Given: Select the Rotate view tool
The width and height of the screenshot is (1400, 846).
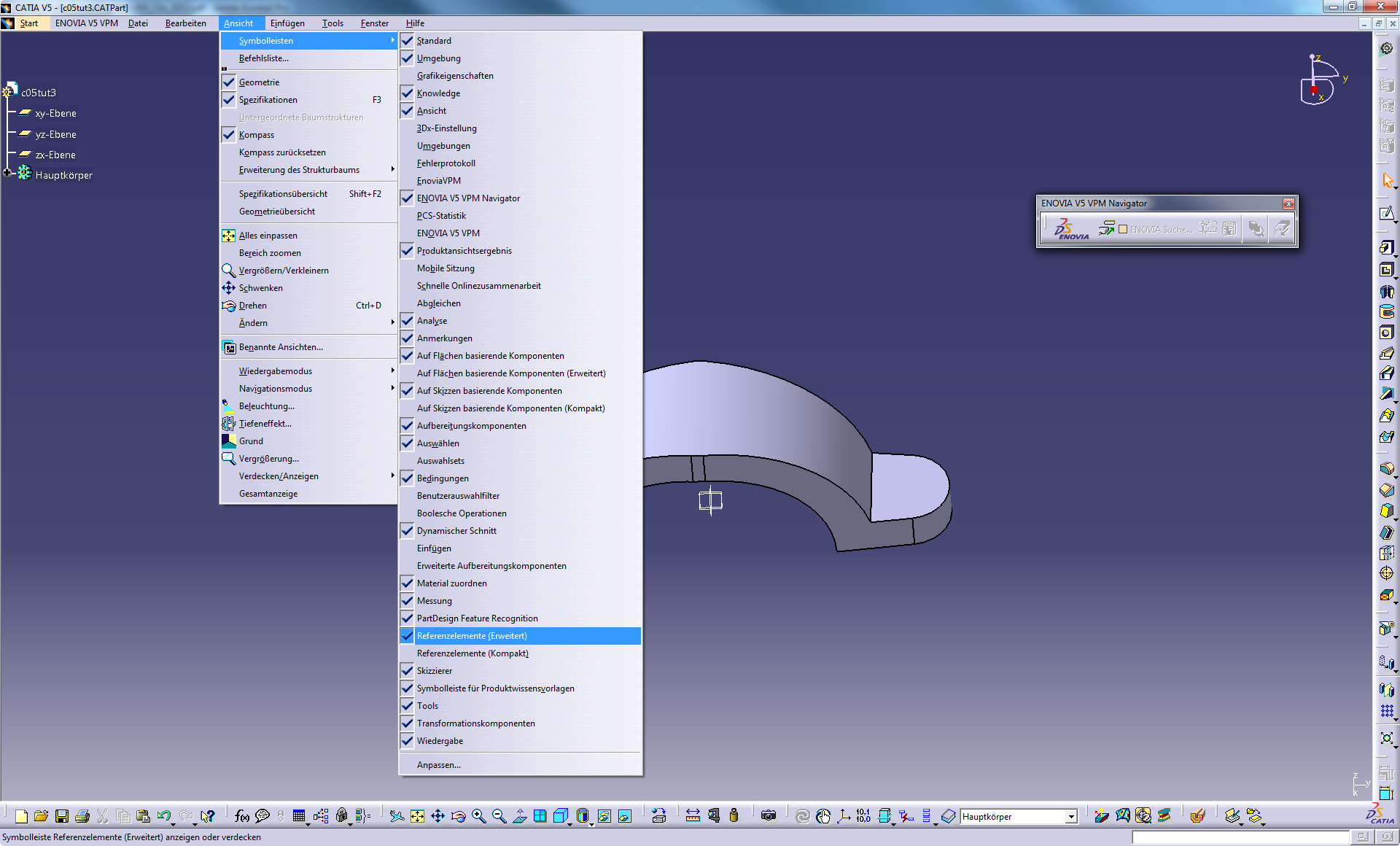Looking at the screenshot, I should [x=458, y=816].
